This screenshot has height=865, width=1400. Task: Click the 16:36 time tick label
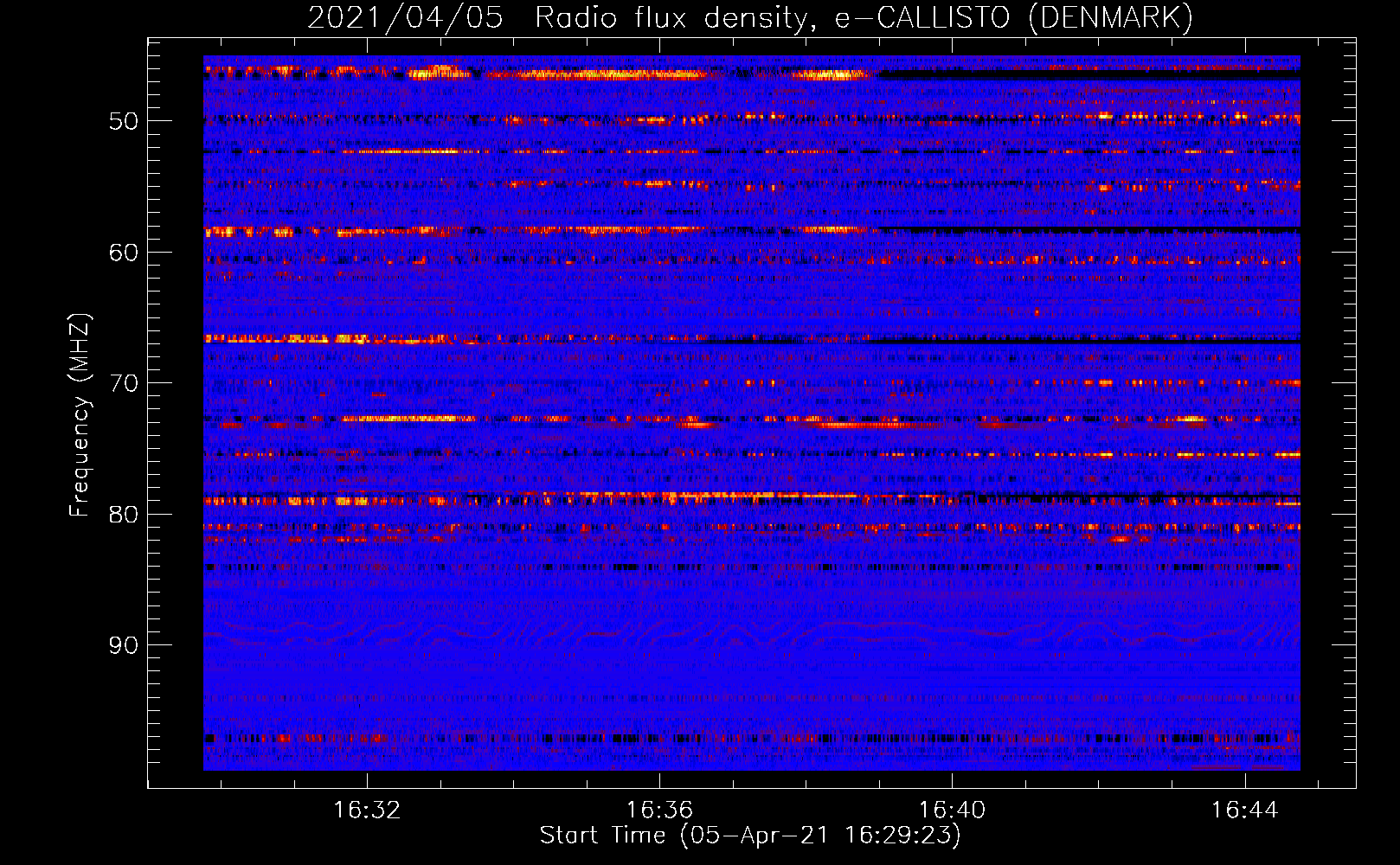[x=659, y=810]
